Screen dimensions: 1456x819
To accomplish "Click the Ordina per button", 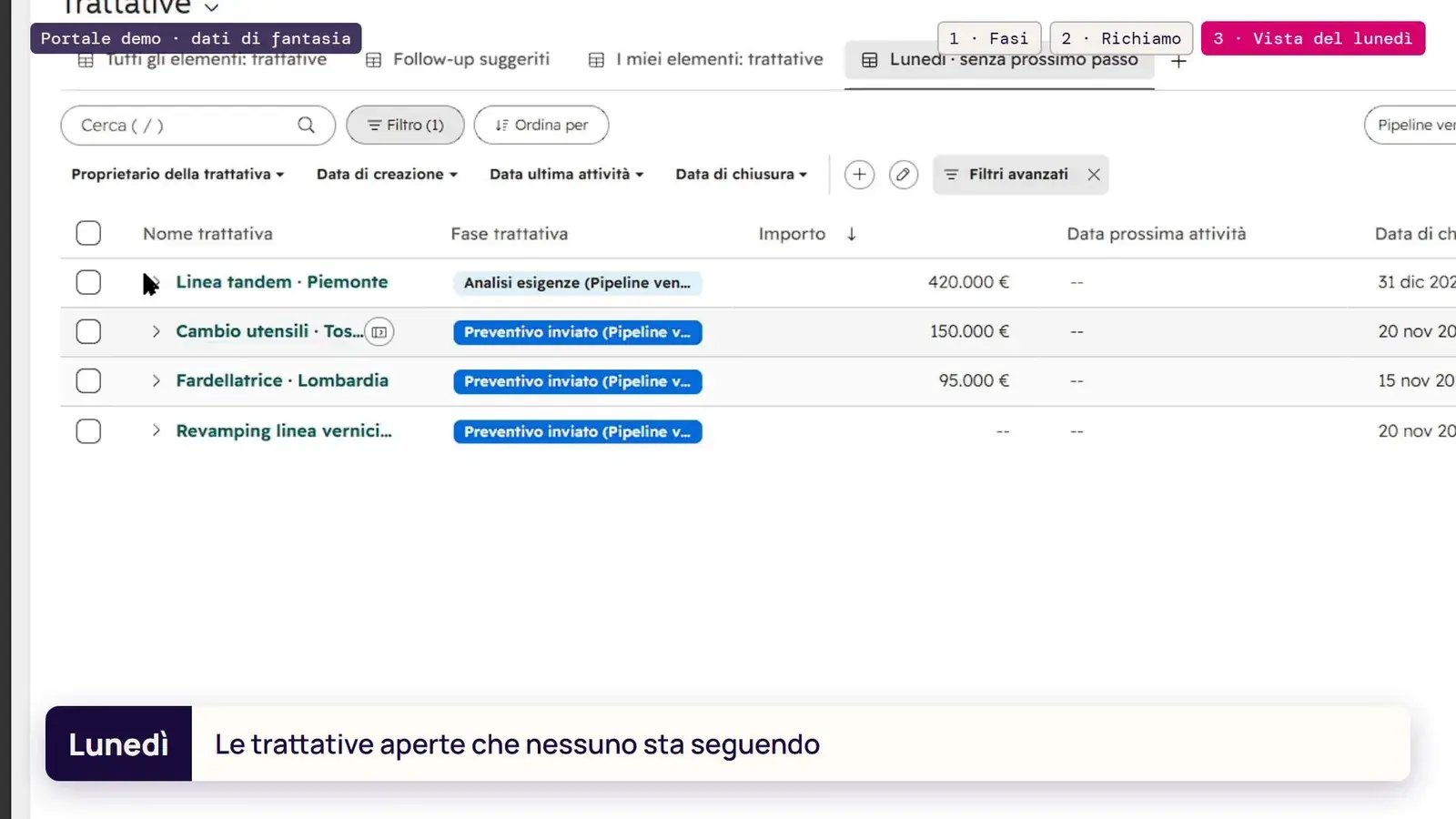I will point(541,126).
